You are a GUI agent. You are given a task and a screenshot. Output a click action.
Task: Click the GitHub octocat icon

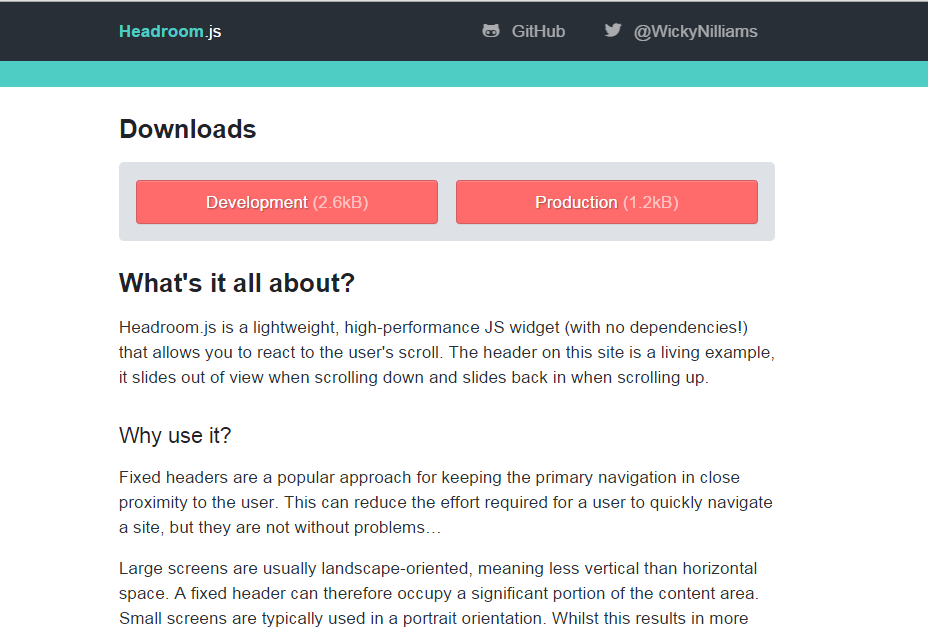(x=491, y=31)
